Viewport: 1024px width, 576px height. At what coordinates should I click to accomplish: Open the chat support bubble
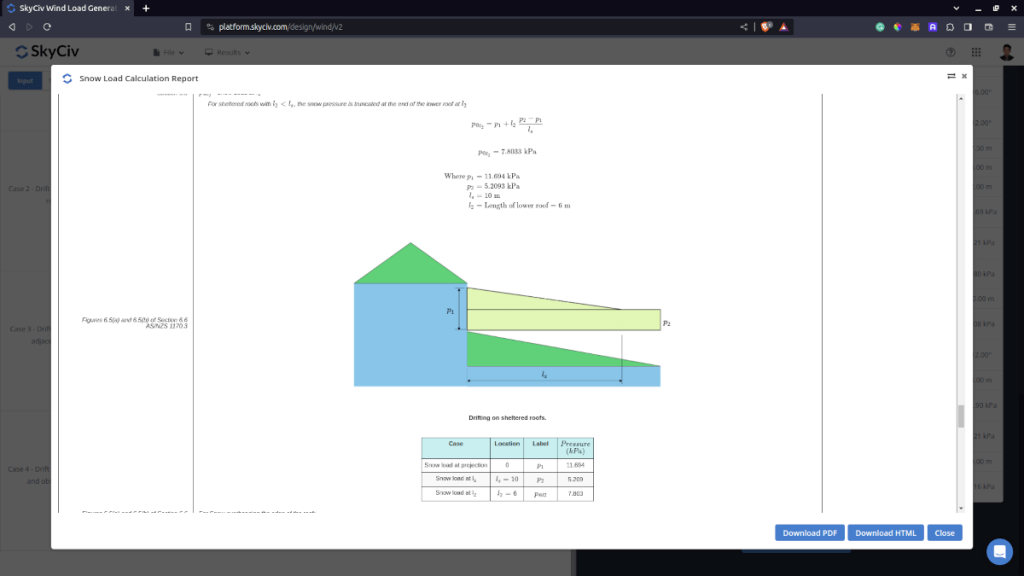(998, 551)
